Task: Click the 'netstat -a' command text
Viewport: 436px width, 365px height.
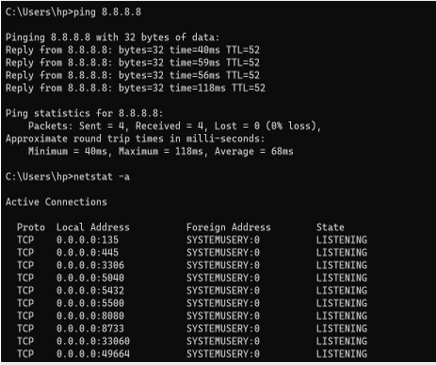Action: pos(101,177)
